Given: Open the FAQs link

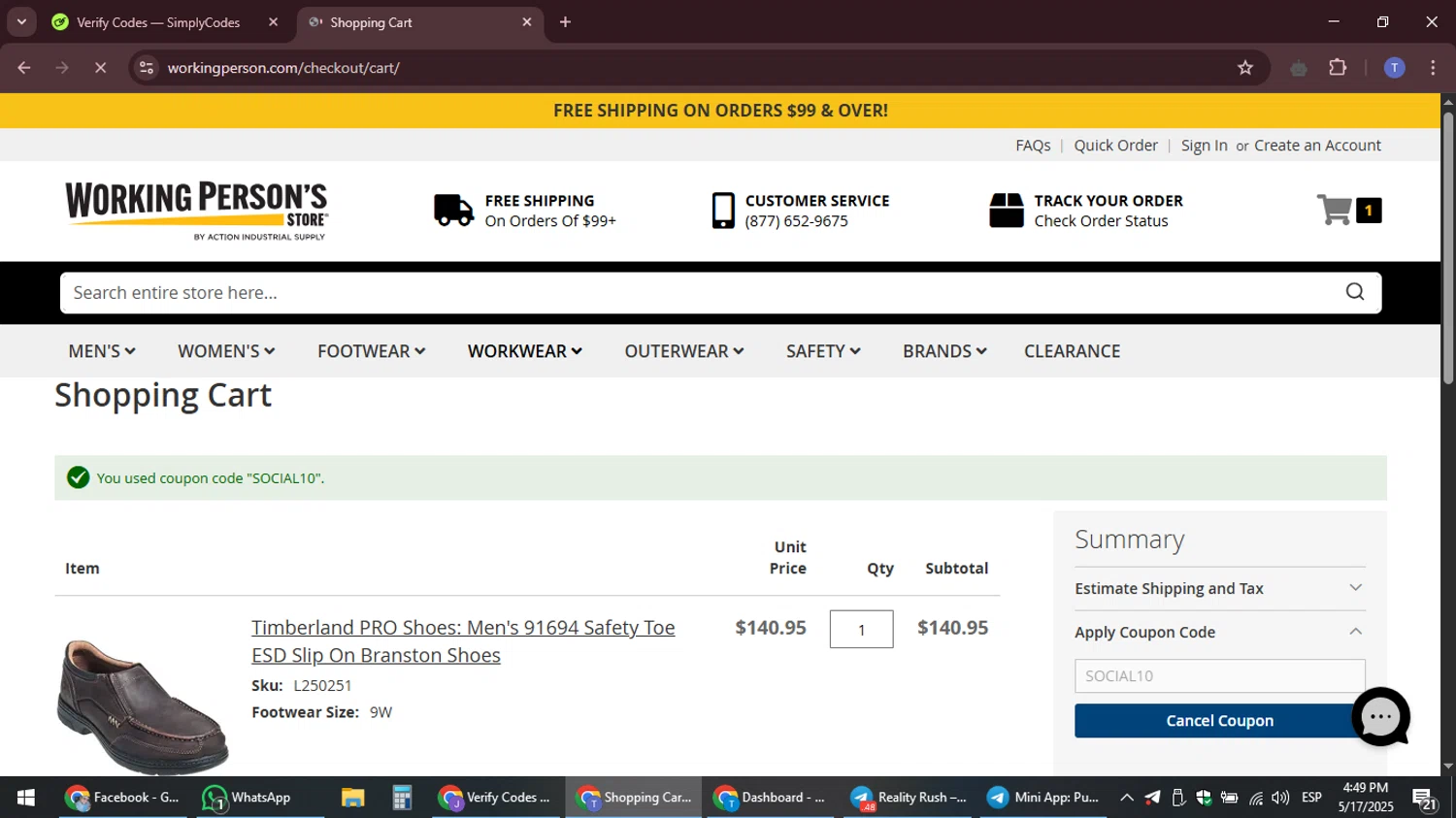Looking at the screenshot, I should coord(1033,146).
